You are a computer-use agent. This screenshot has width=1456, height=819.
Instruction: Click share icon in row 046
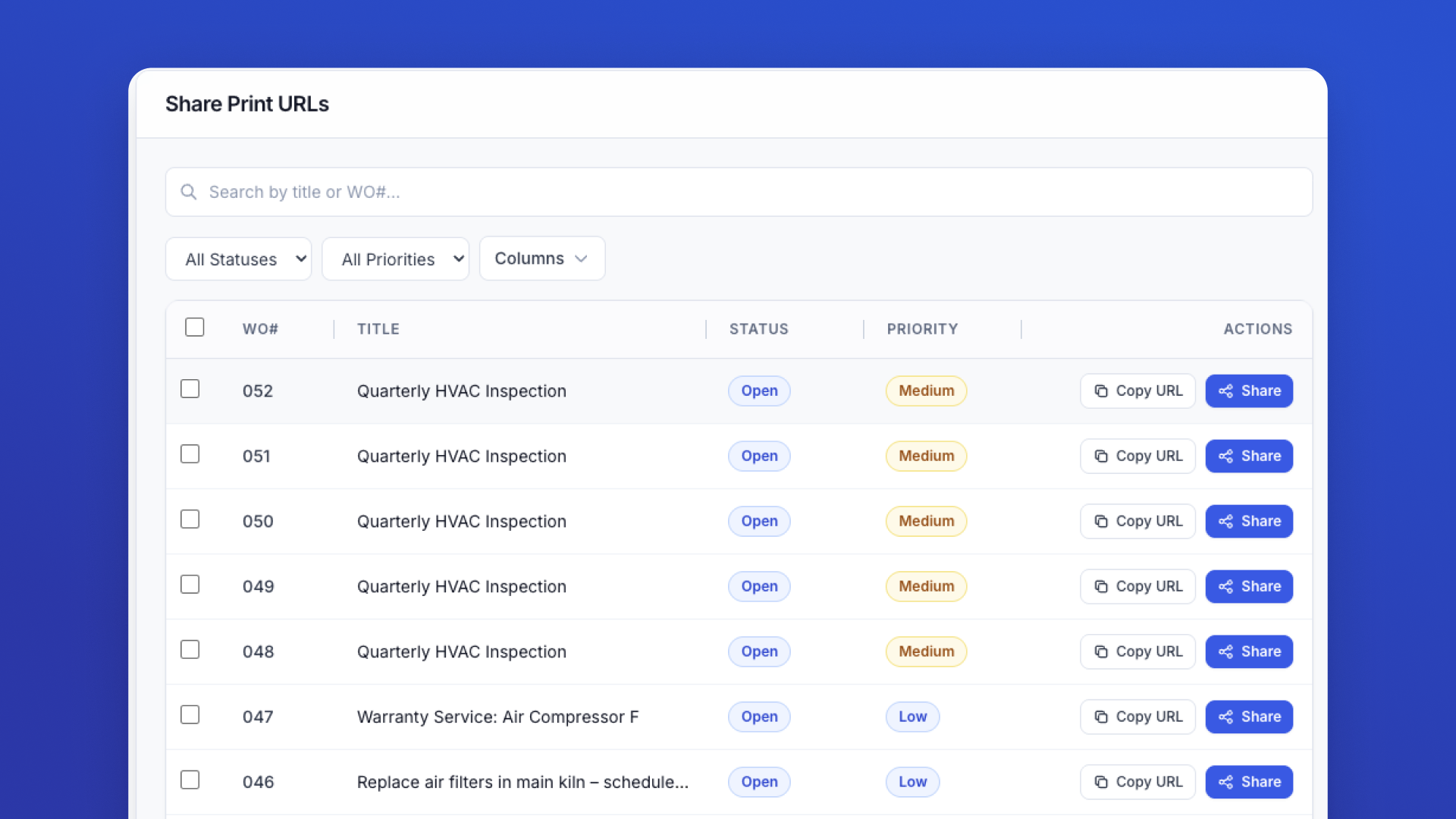1225,783
